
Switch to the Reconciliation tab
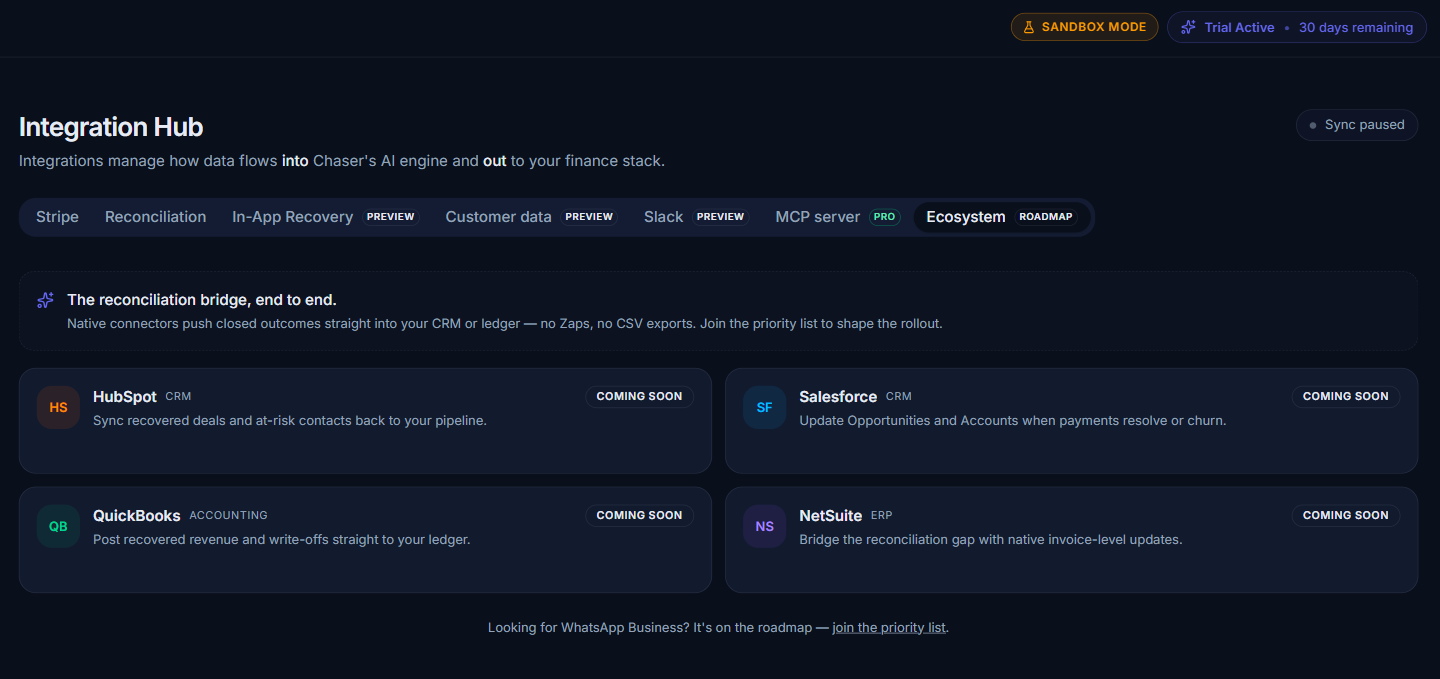coord(156,217)
